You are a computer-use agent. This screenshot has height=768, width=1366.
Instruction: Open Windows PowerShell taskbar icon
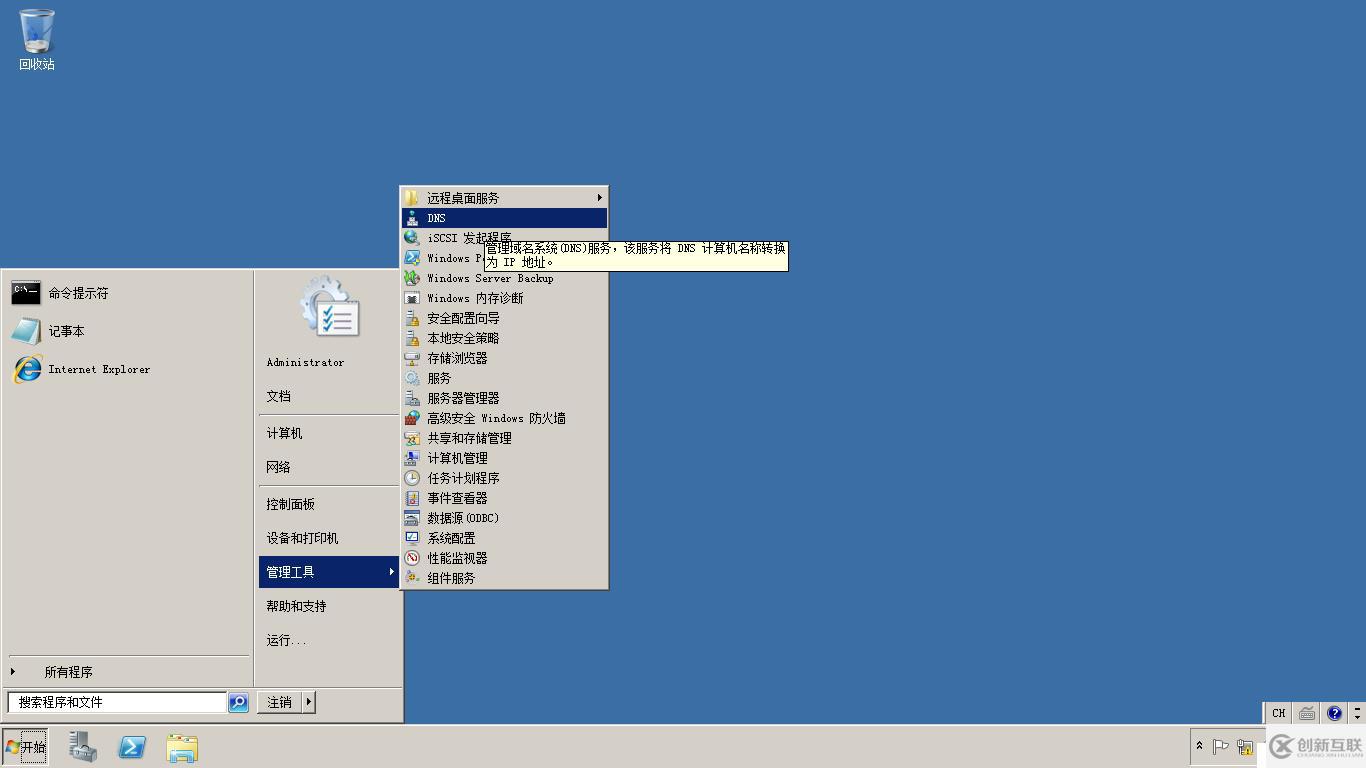(132, 746)
